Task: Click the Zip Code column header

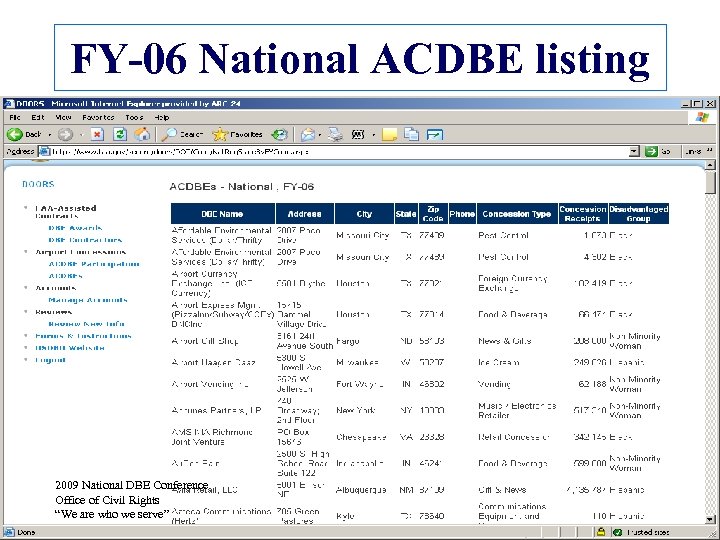Action: point(433,214)
